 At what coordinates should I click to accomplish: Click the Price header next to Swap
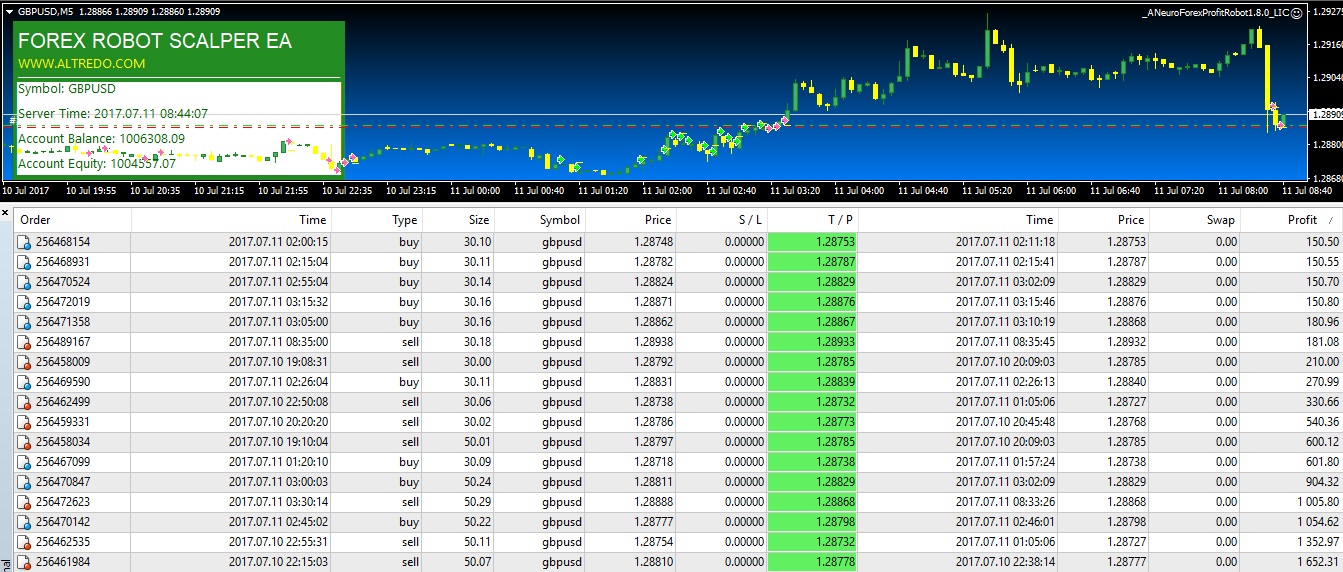coord(1103,220)
